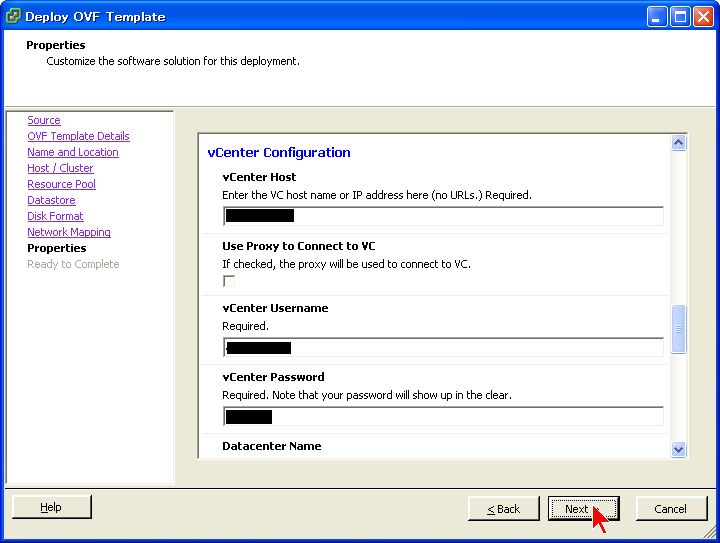Minimize the Deploy OVF Template window
This screenshot has width=720, height=543.
[x=656, y=17]
